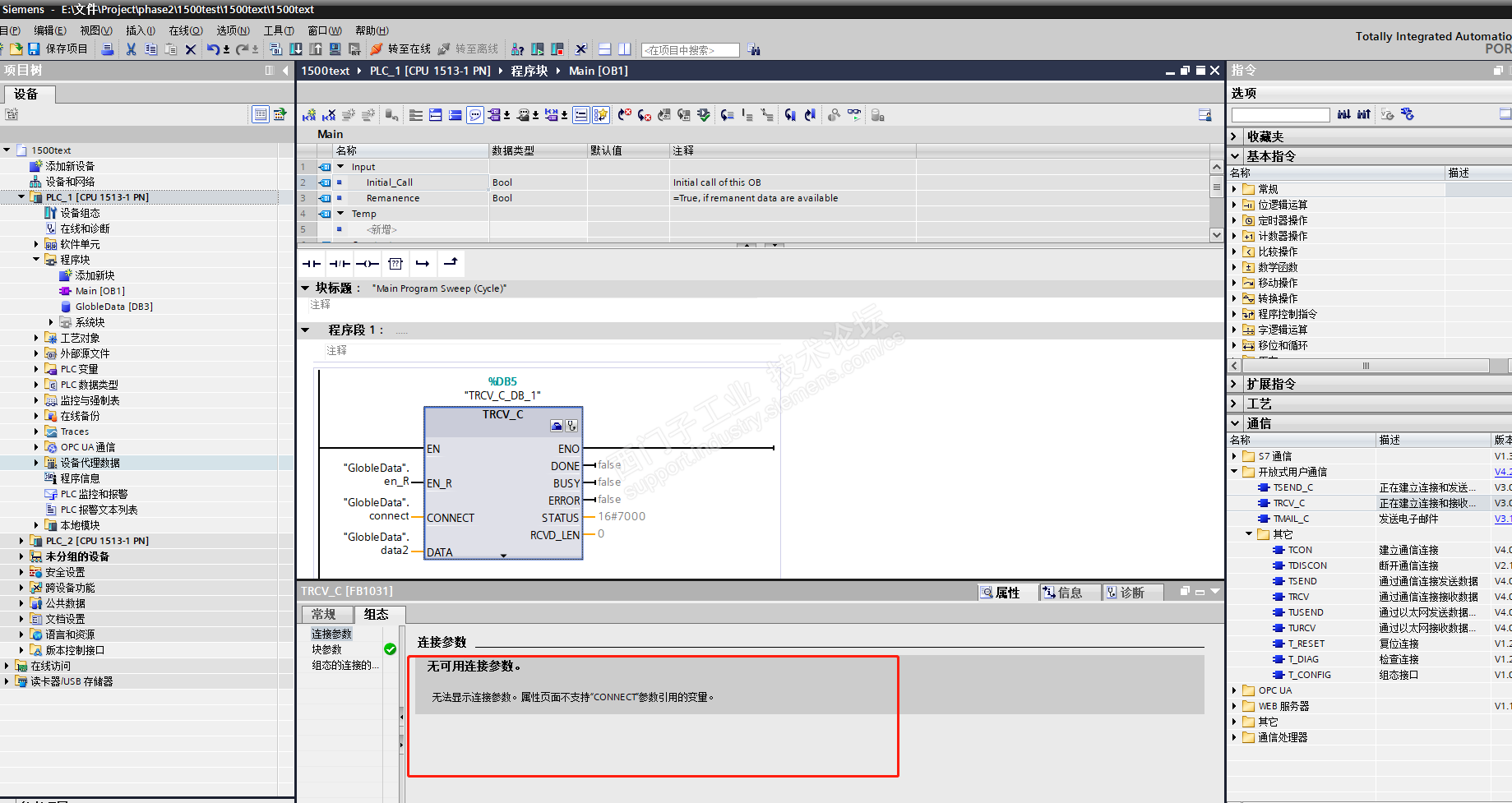This screenshot has height=803, width=1512.
Task: Insert a normally open contact
Action: 312,264
